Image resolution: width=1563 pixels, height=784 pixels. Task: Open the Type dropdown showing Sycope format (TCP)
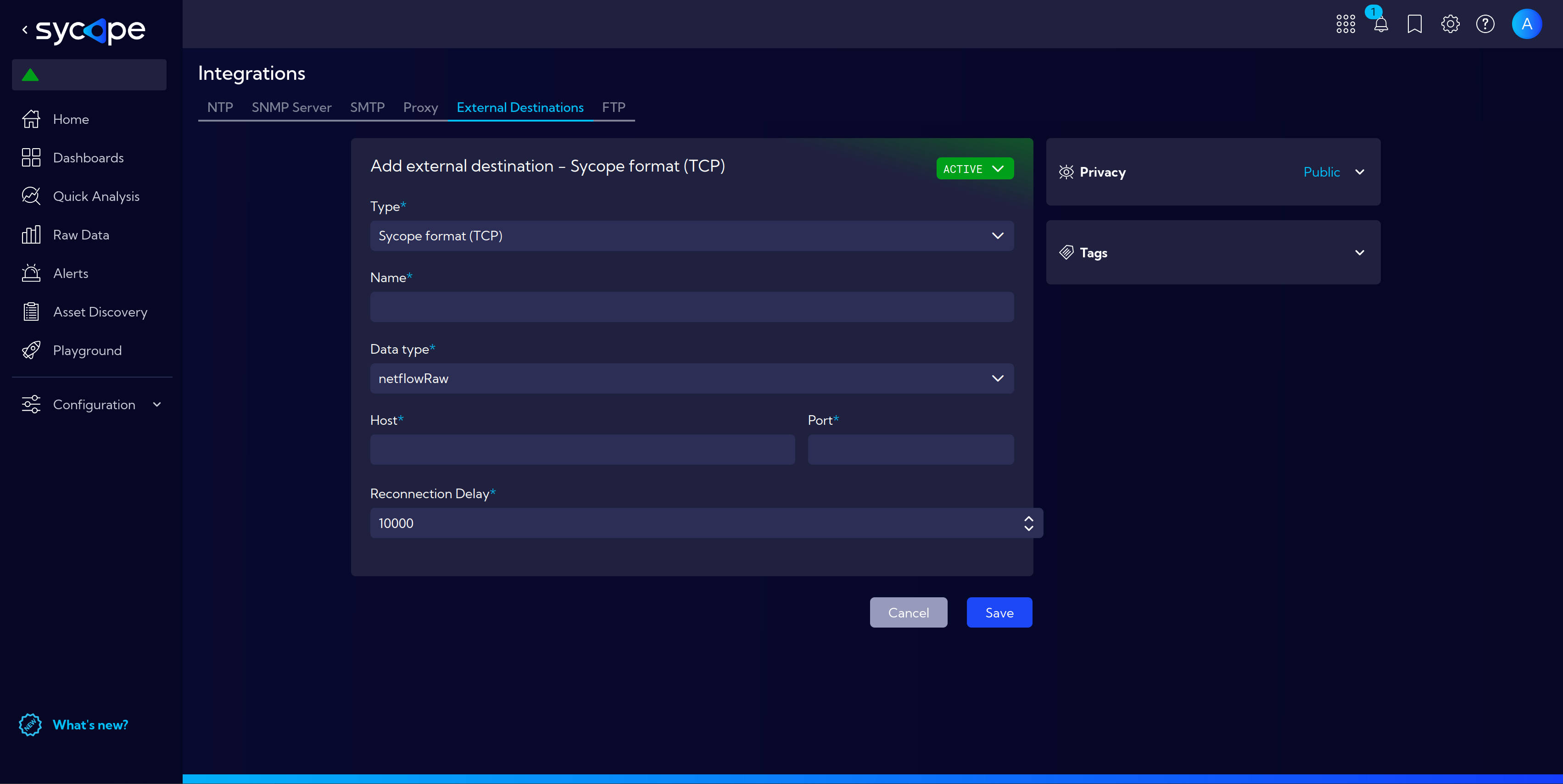[692, 236]
